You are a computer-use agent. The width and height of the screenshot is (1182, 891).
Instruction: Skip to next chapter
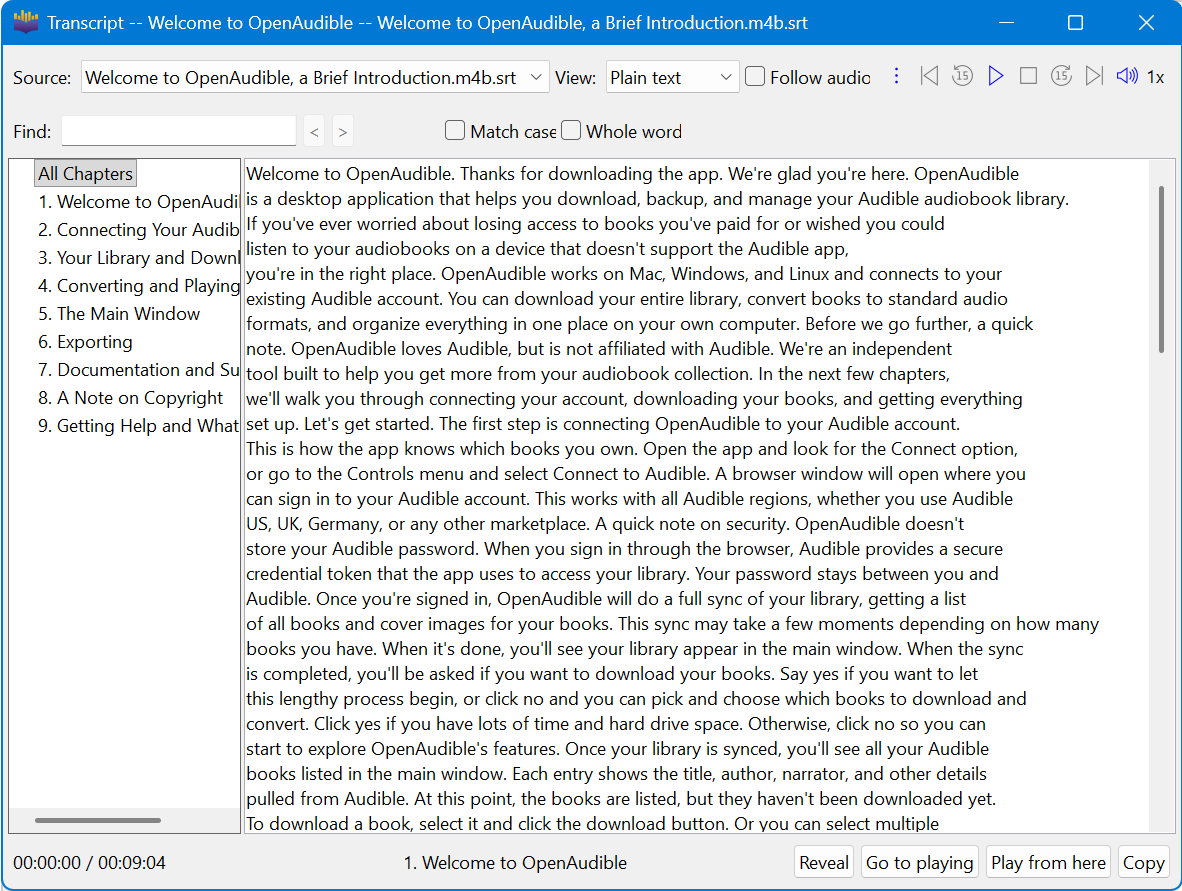tap(1094, 76)
